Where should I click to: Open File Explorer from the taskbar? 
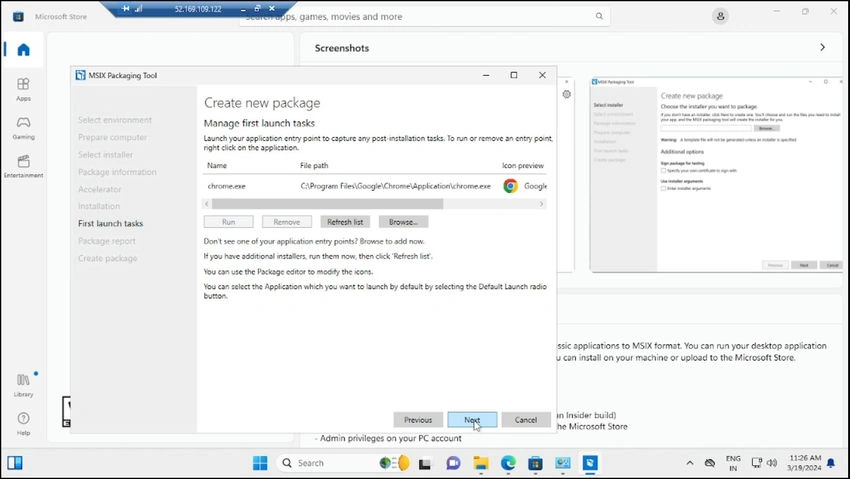480,463
